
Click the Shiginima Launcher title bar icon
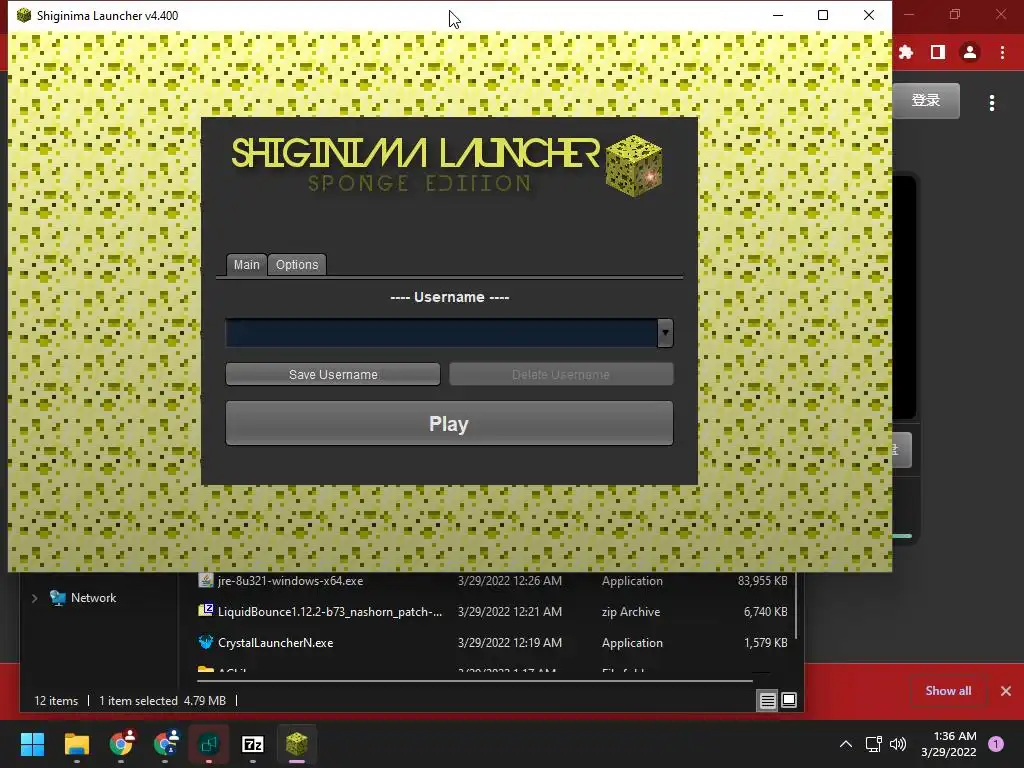tap(24, 15)
